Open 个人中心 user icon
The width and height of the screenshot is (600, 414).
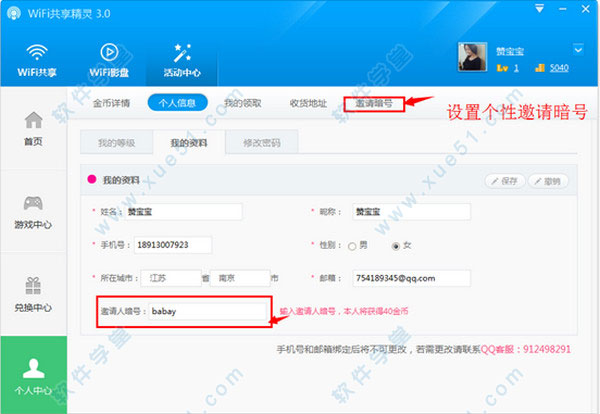pyautogui.click(x=34, y=368)
